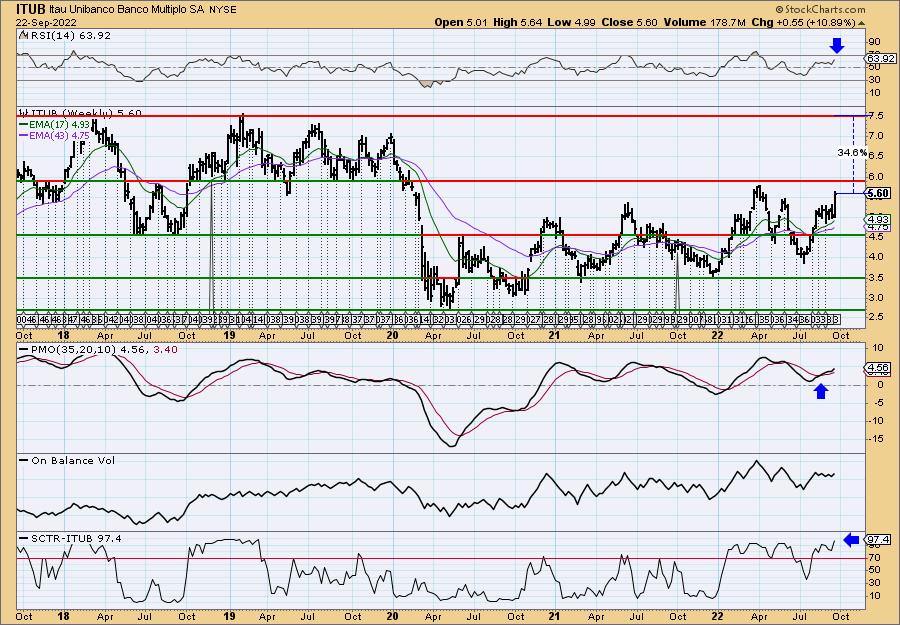
Task: Click the NYSE exchange label
Action: point(221,10)
